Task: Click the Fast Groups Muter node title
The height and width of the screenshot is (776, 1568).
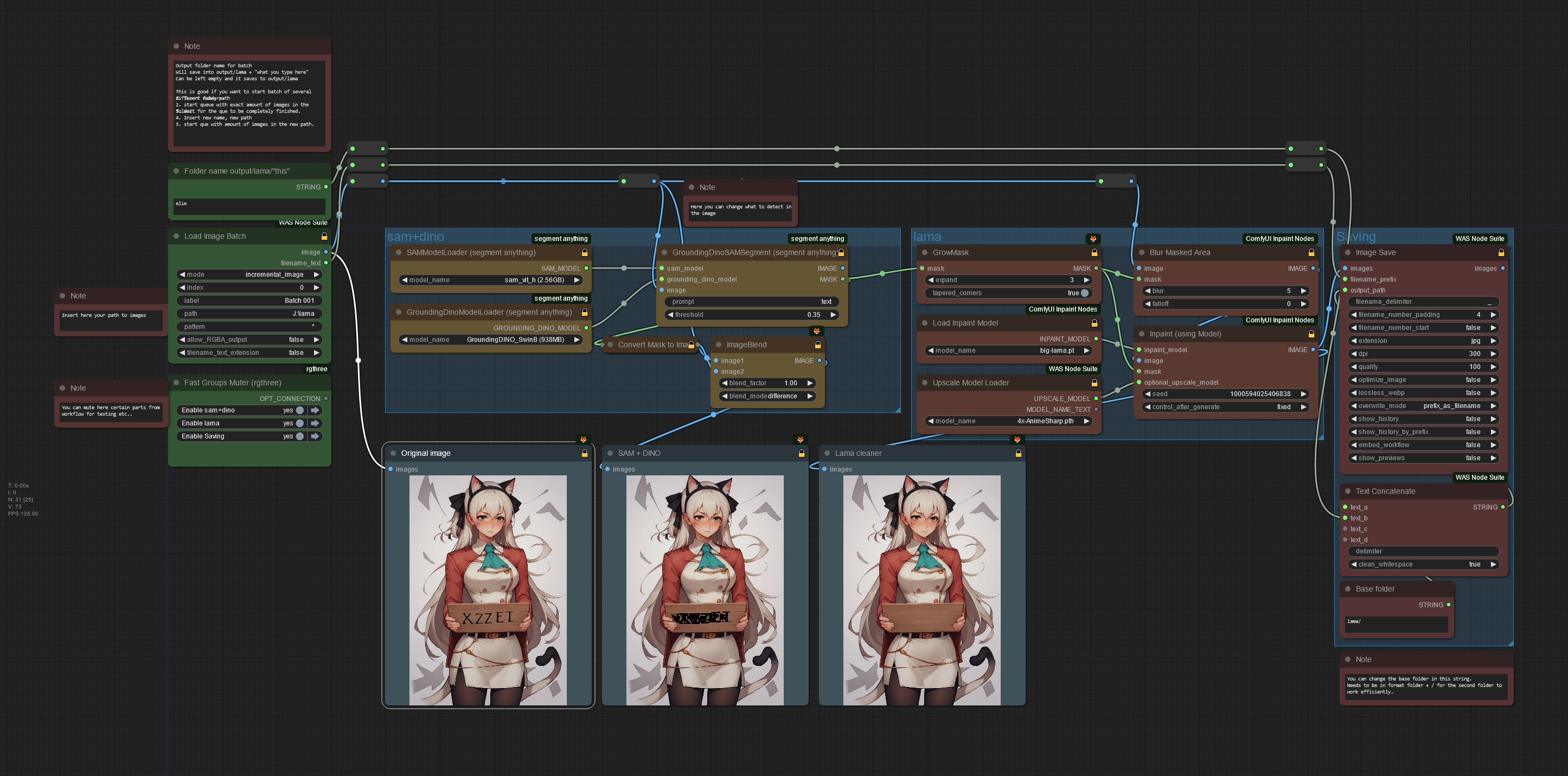Action: (233, 383)
